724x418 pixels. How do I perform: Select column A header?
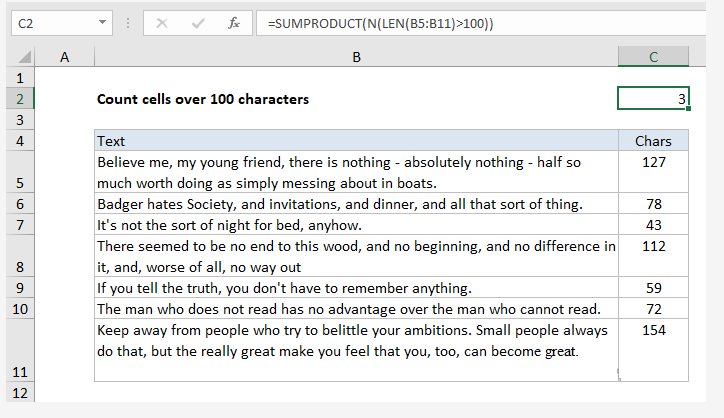[65, 57]
